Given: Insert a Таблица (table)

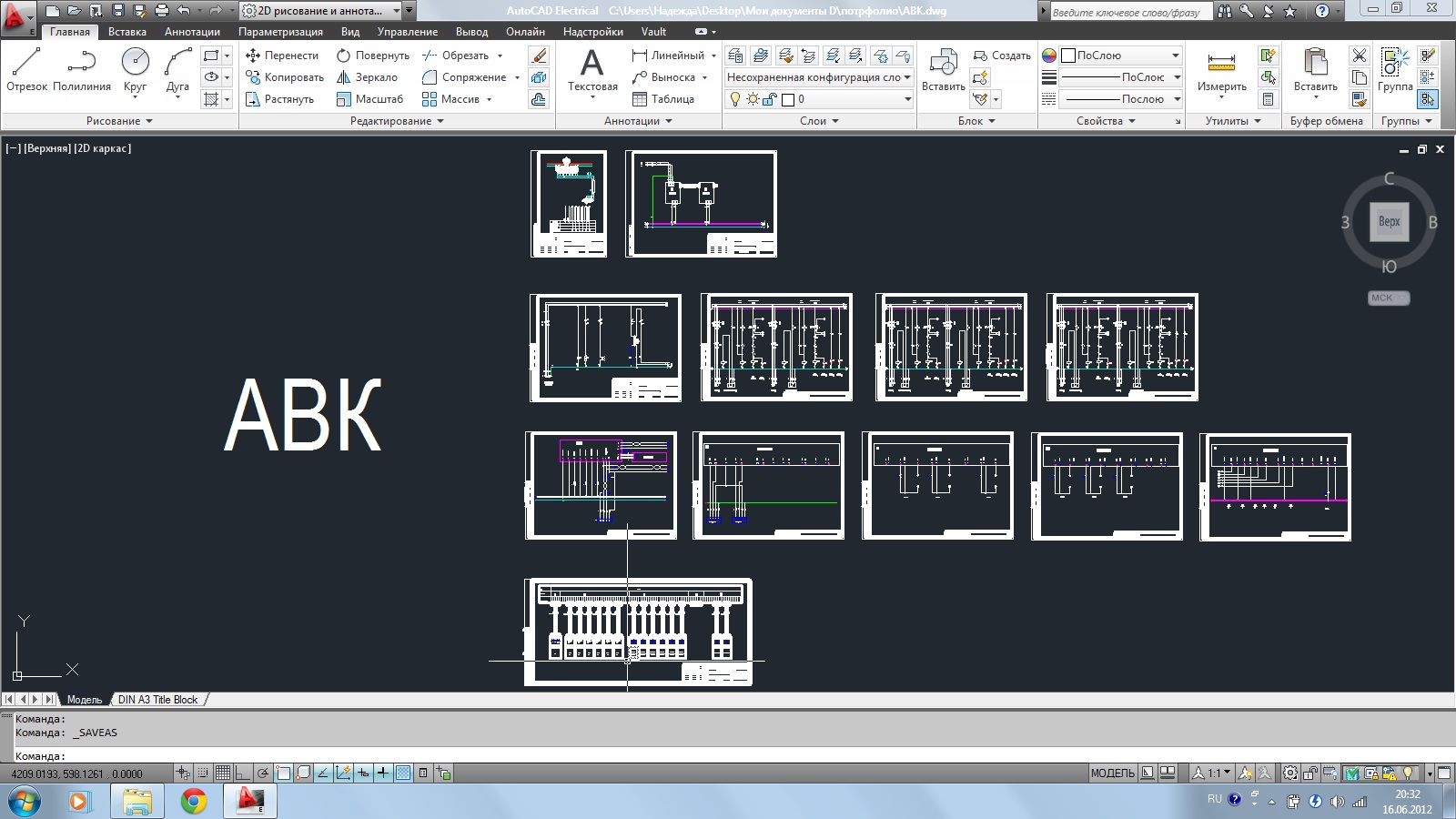Looking at the screenshot, I should pos(663,99).
